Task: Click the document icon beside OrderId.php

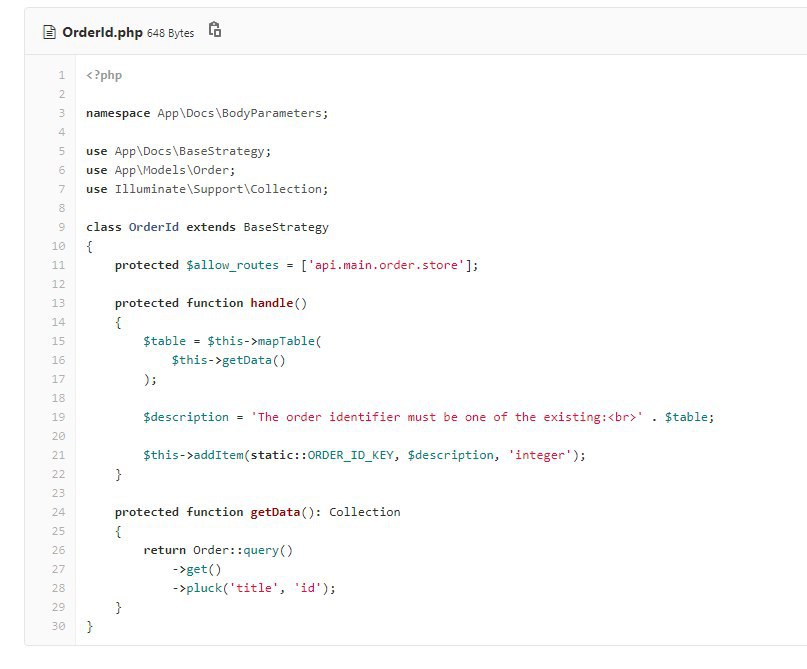Action: 49,32
